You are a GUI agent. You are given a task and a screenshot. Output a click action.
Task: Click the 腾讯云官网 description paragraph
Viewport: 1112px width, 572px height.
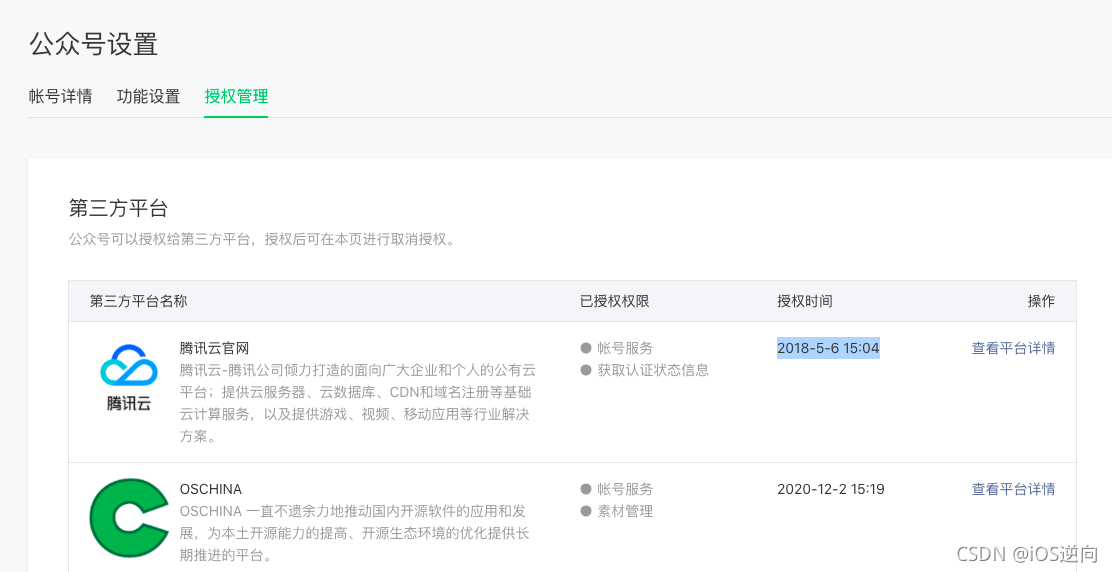coord(357,403)
